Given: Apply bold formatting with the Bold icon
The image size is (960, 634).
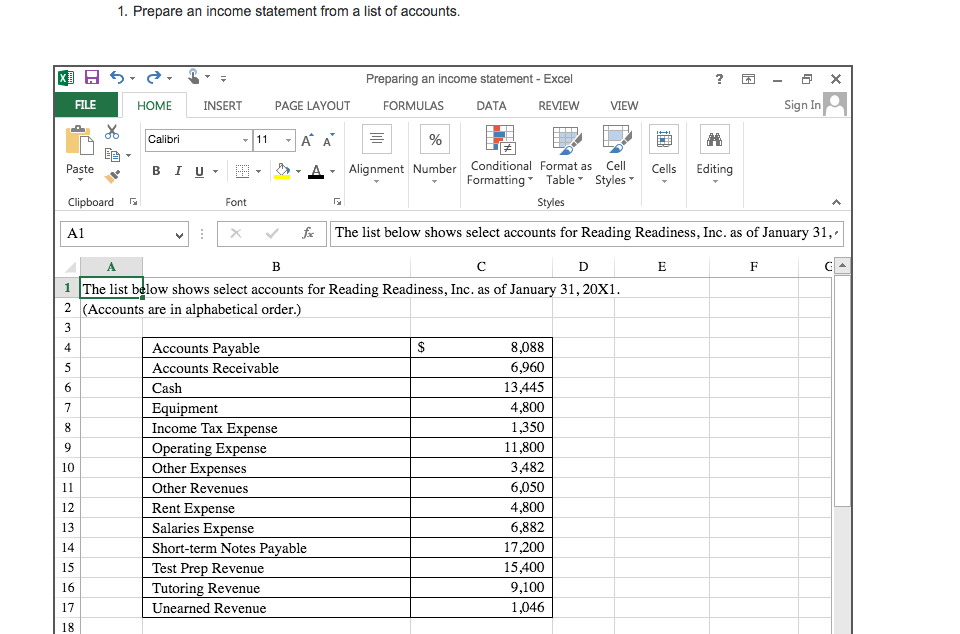Looking at the screenshot, I should [156, 171].
